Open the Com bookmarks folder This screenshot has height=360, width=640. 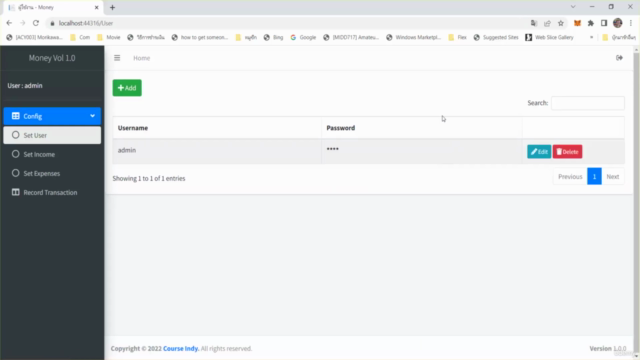(80, 37)
